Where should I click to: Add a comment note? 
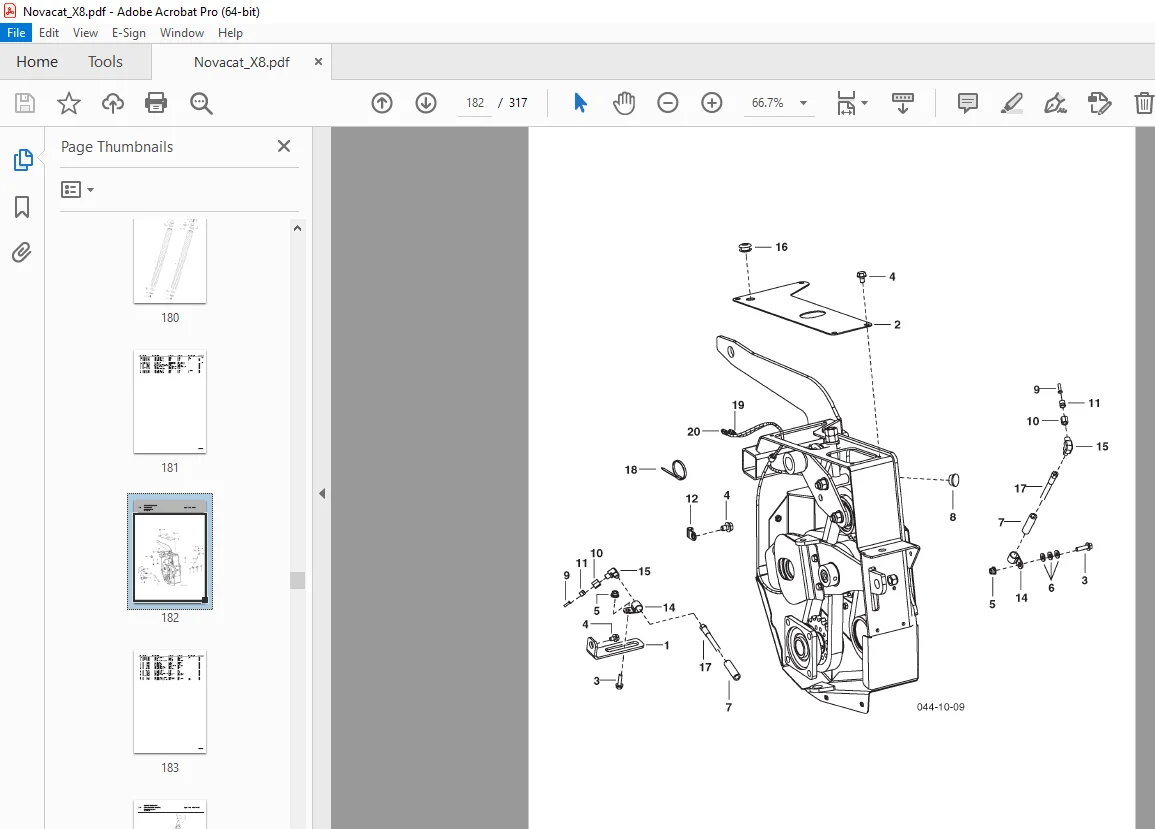(x=967, y=103)
